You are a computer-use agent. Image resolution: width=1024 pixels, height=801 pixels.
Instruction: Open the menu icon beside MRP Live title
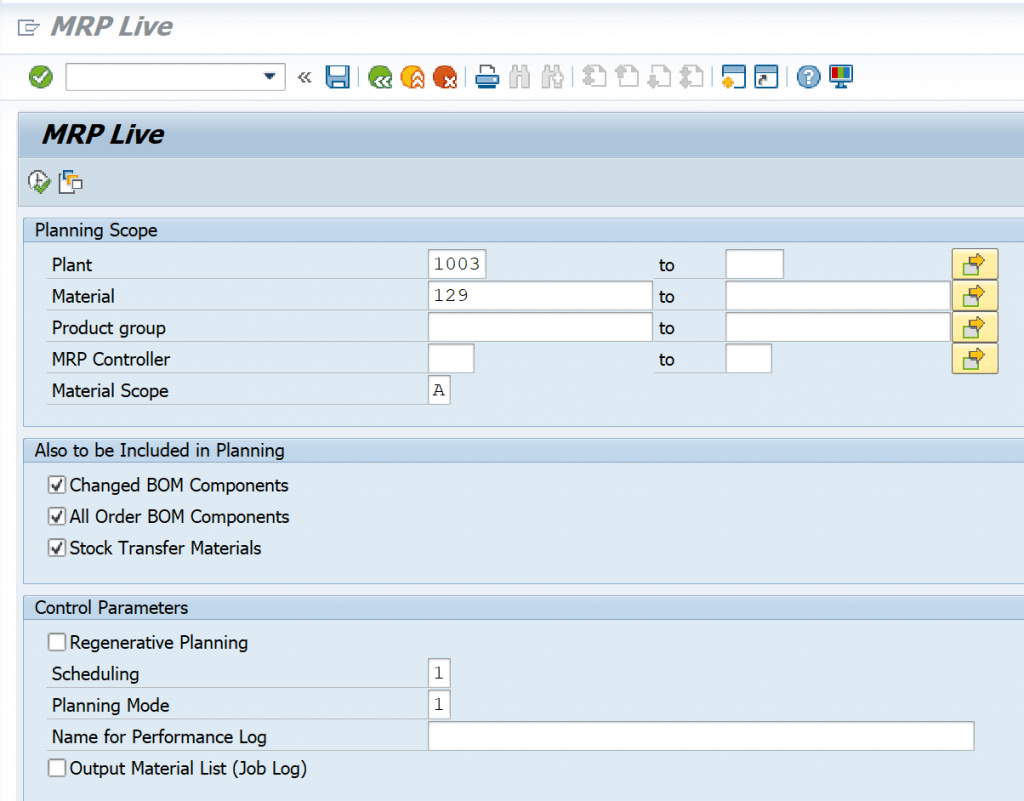[x=29, y=27]
